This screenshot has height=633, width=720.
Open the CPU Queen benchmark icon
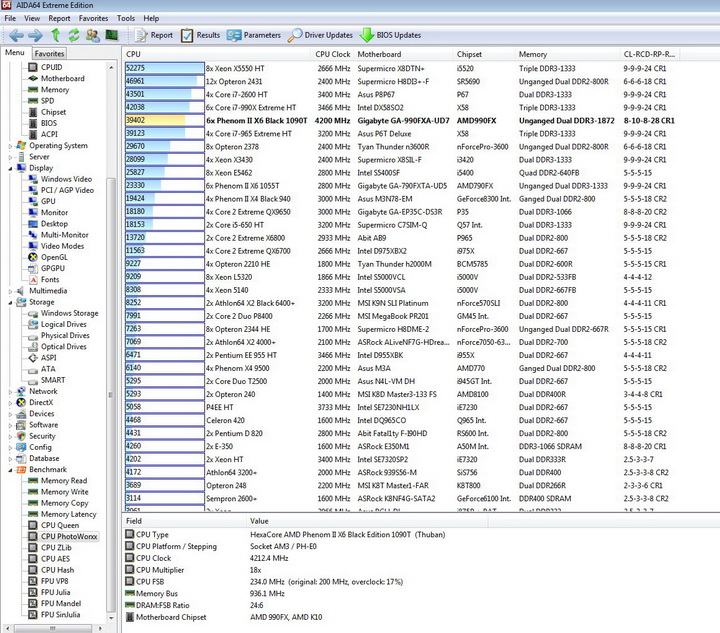tap(33, 525)
